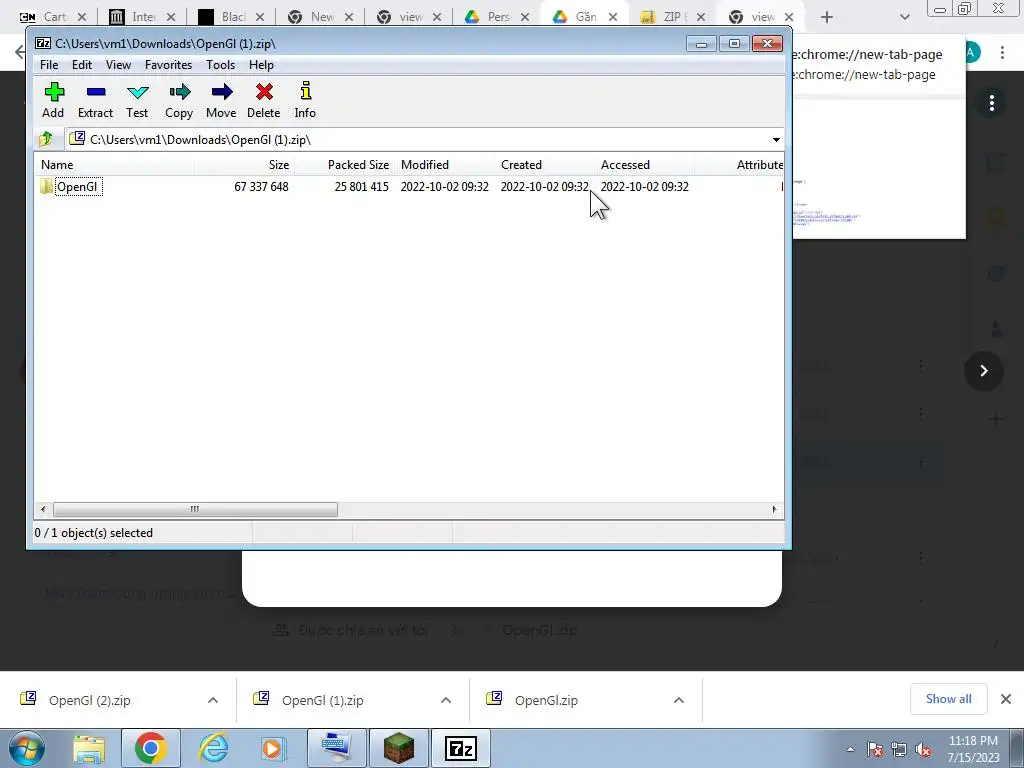Screen dimensions: 1024x768
Task: Click the 7-Zip taskbar icon
Action: click(460, 748)
